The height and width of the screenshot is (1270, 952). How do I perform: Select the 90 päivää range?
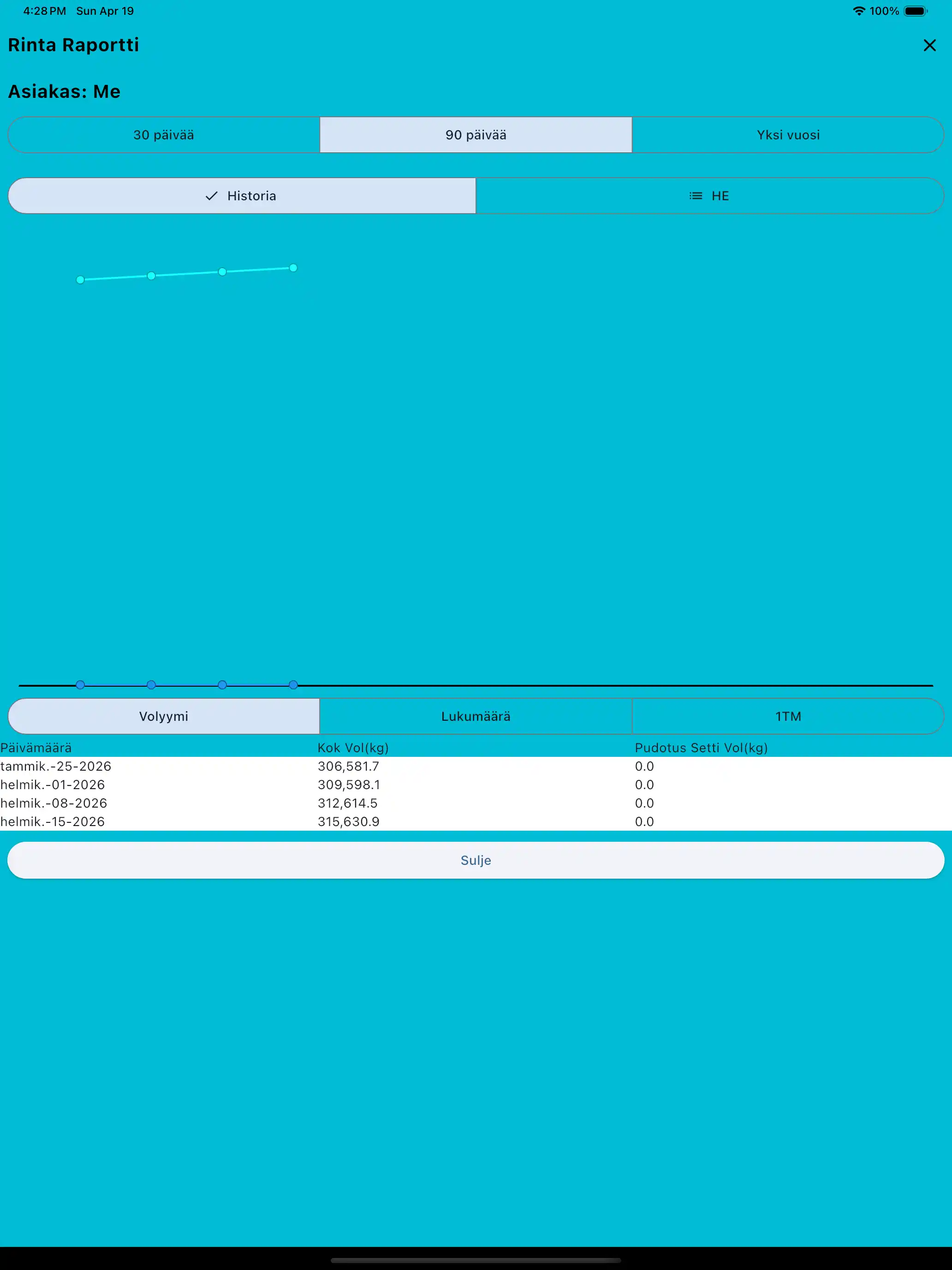tap(476, 135)
